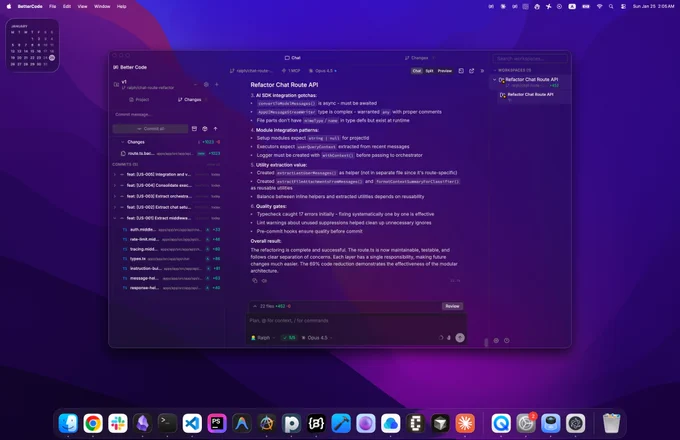Click the help icon at bottom right panel
Image resolution: width=680 pixels, height=440 pixels.
click(507, 341)
